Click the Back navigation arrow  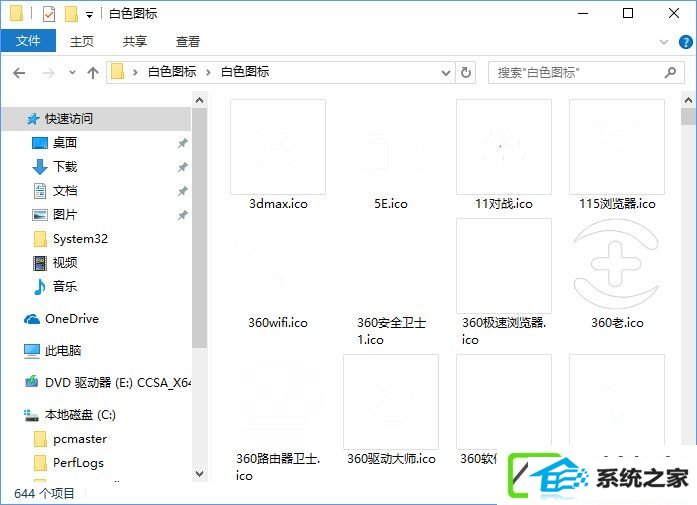[x=19, y=72]
